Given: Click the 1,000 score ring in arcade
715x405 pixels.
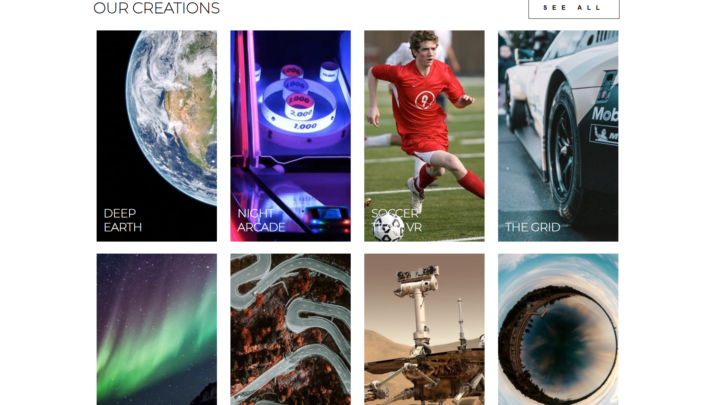Looking at the screenshot, I should pyautogui.click(x=304, y=126).
